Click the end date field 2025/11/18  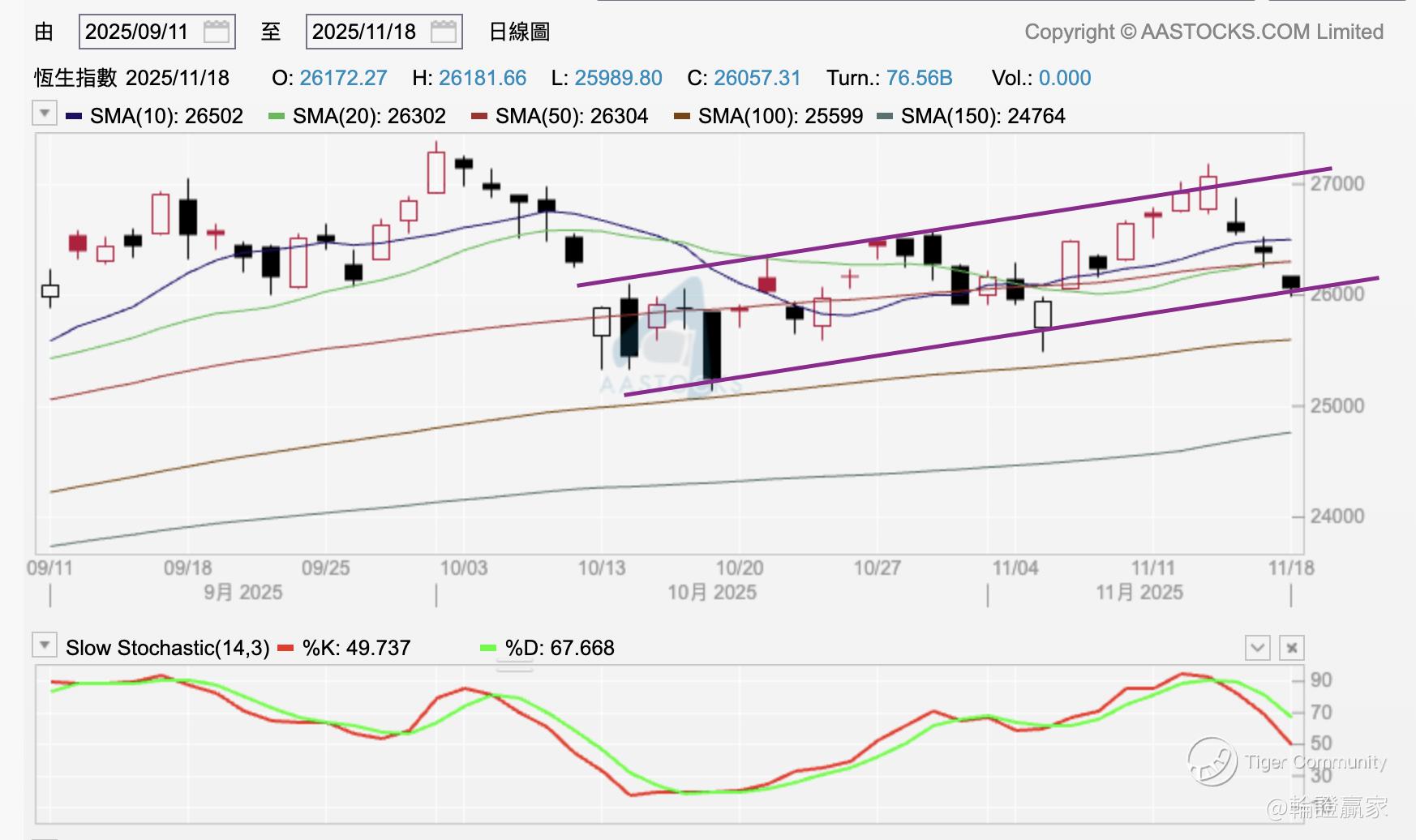pyautogui.click(x=384, y=32)
